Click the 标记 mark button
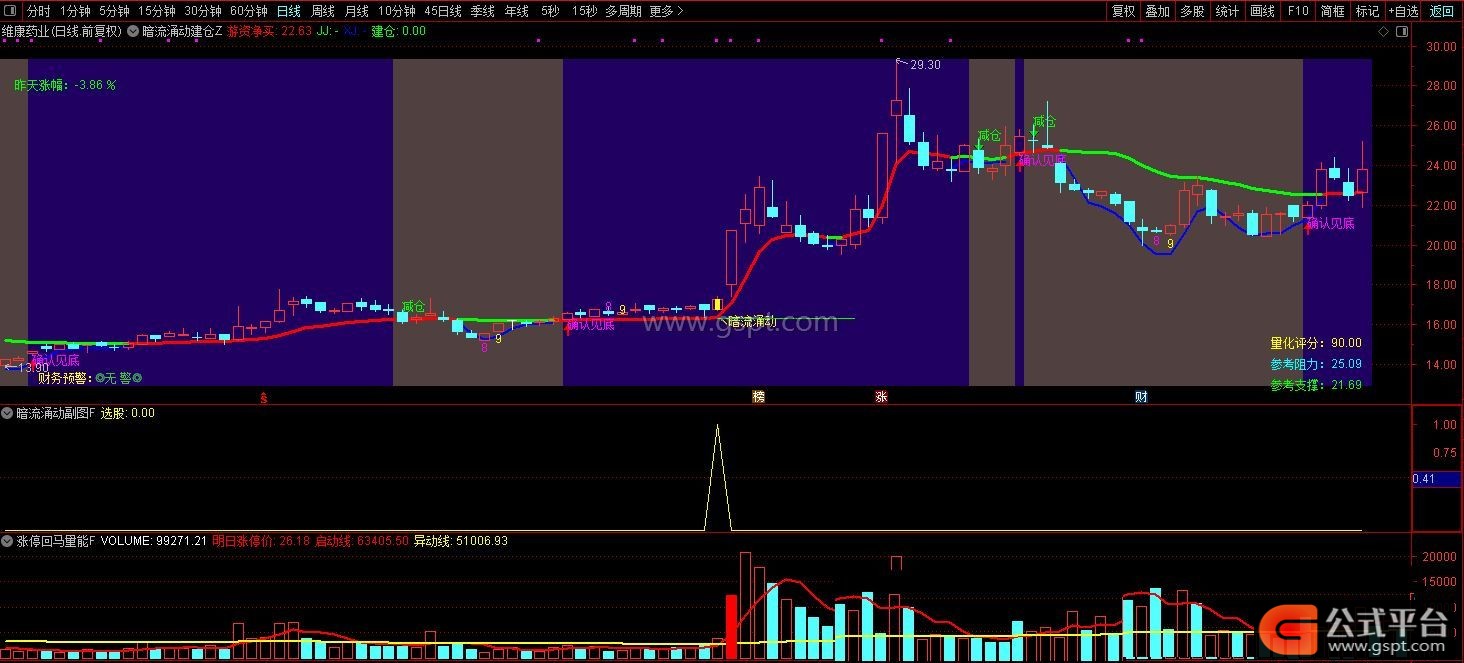 [x=1367, y=11]
